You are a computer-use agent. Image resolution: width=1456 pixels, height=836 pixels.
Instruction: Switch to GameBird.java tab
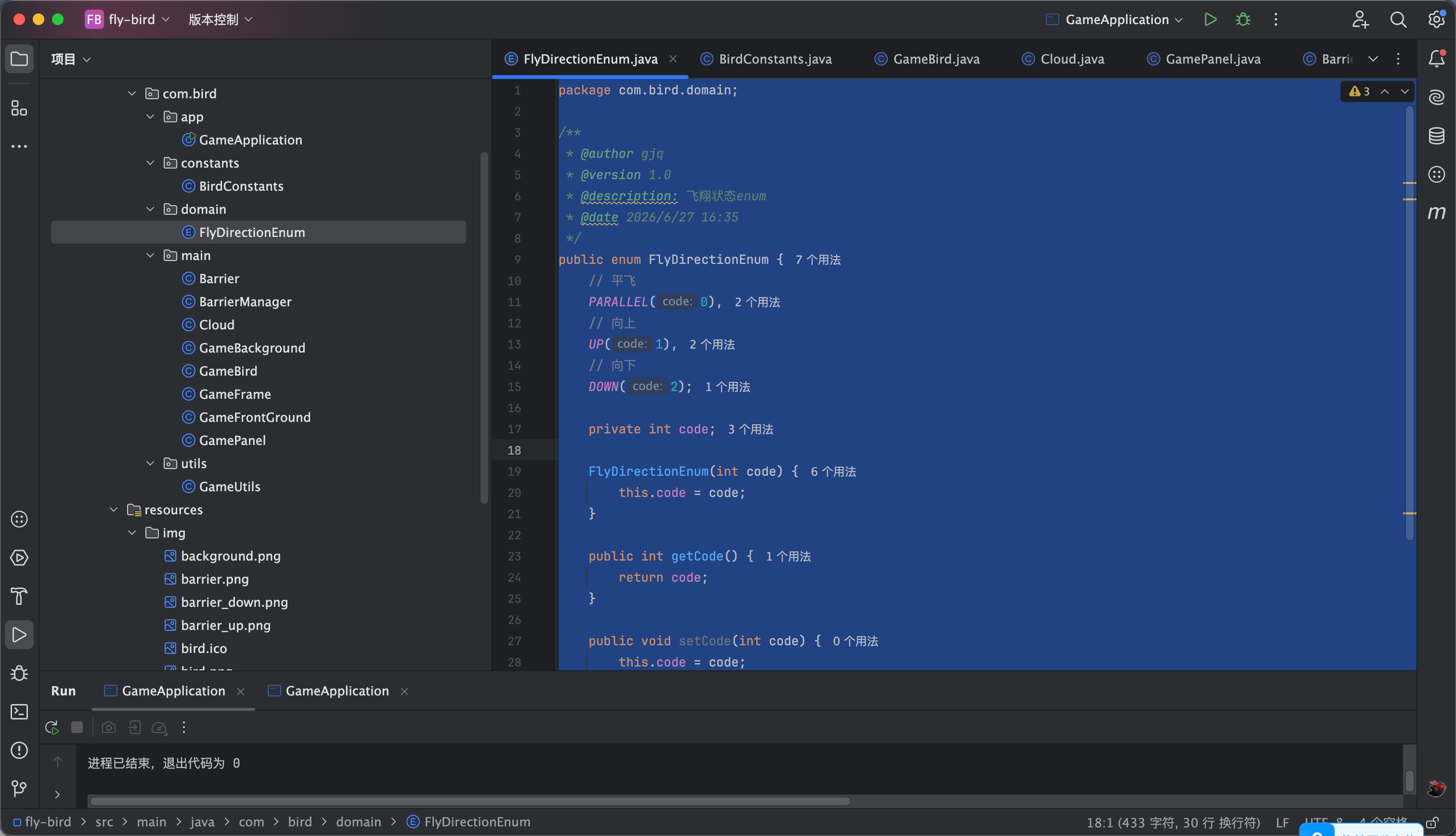pos(927,59)
